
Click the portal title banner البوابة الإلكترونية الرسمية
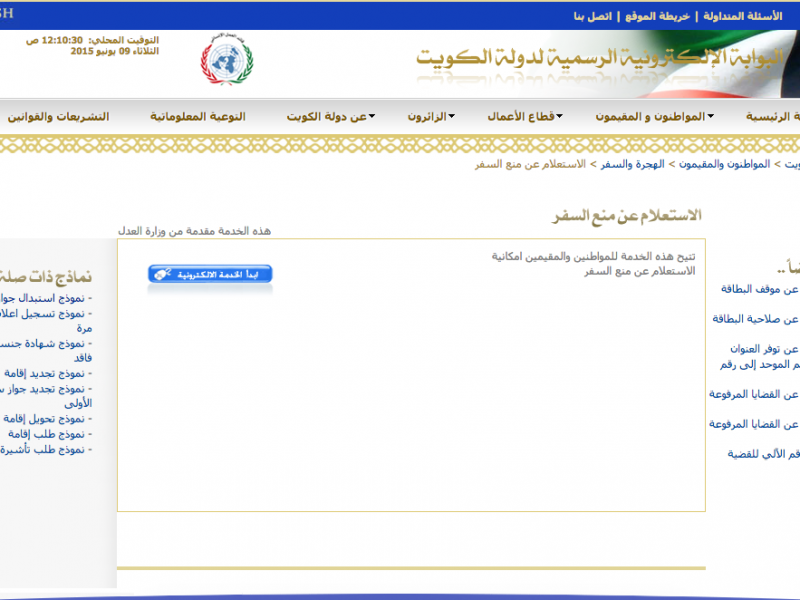tap(599, 58)
